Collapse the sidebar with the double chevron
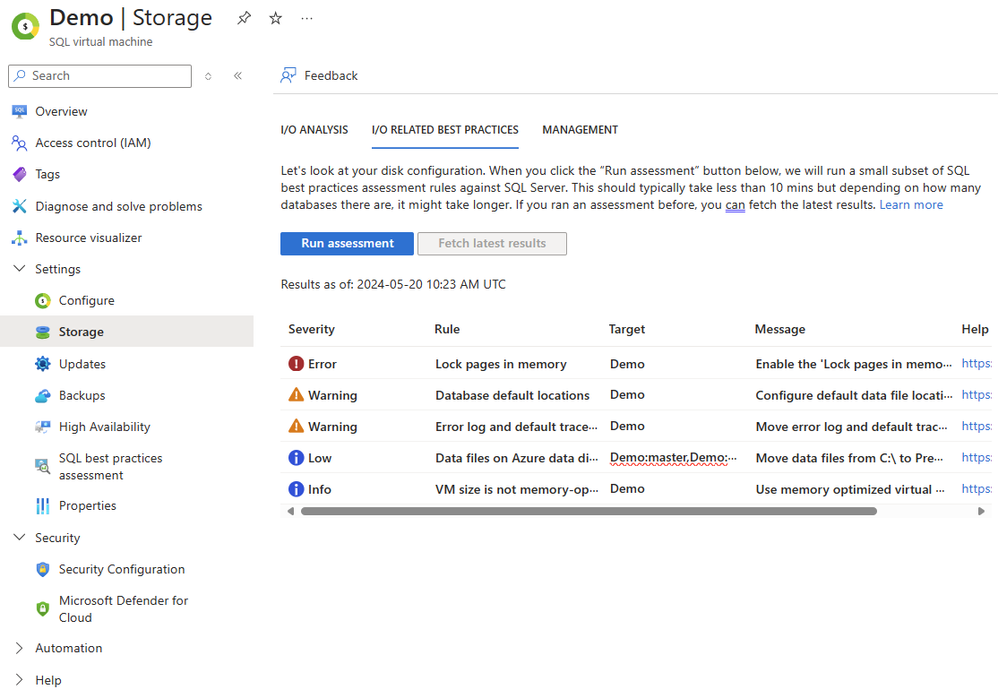 pyautogui.click(x=237, y=76)
